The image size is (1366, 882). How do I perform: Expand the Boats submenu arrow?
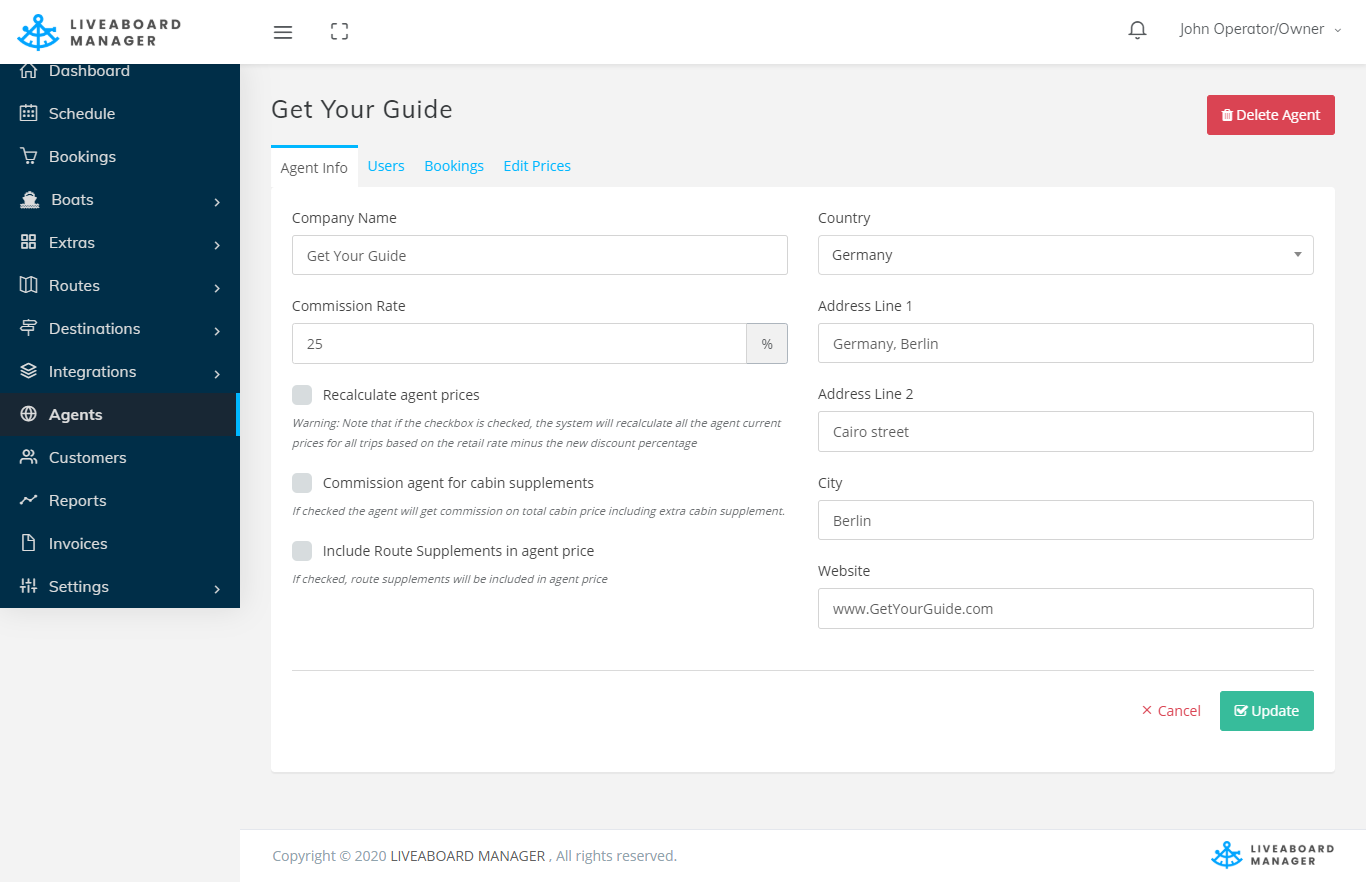(217, 201)
